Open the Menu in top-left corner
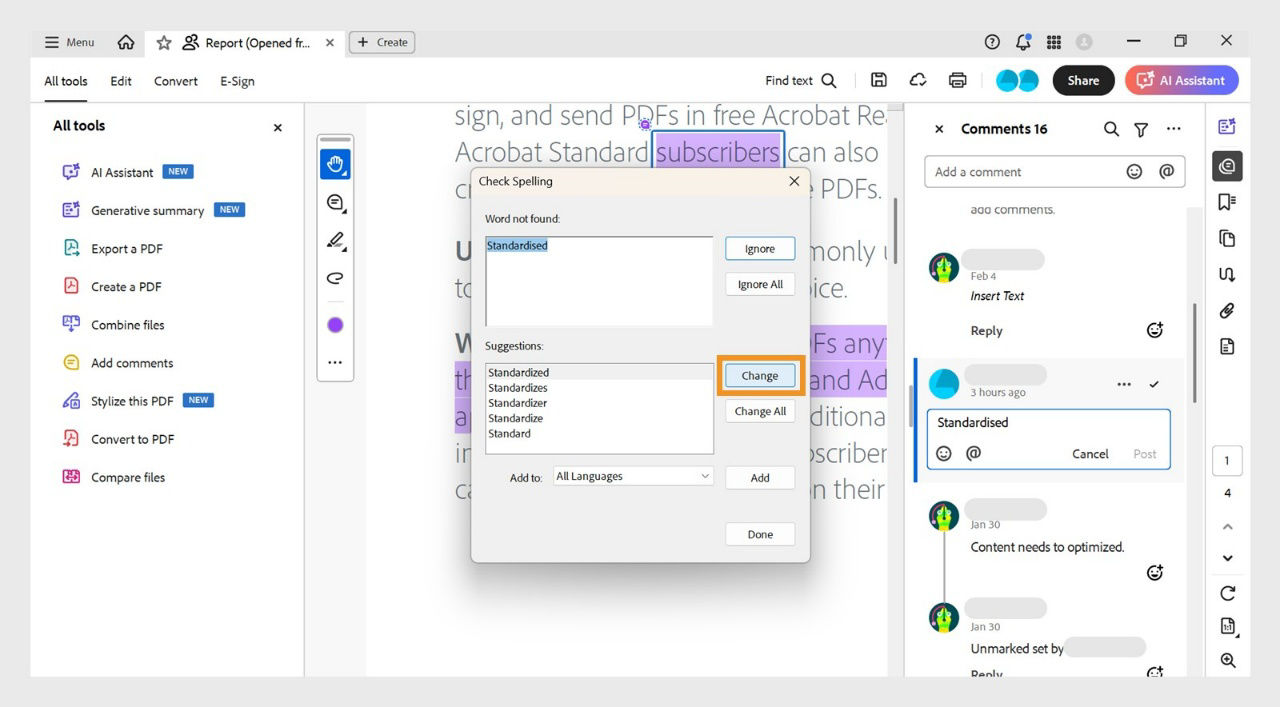The height and width of the screenshot is (707, 1280). coord(68,42)
